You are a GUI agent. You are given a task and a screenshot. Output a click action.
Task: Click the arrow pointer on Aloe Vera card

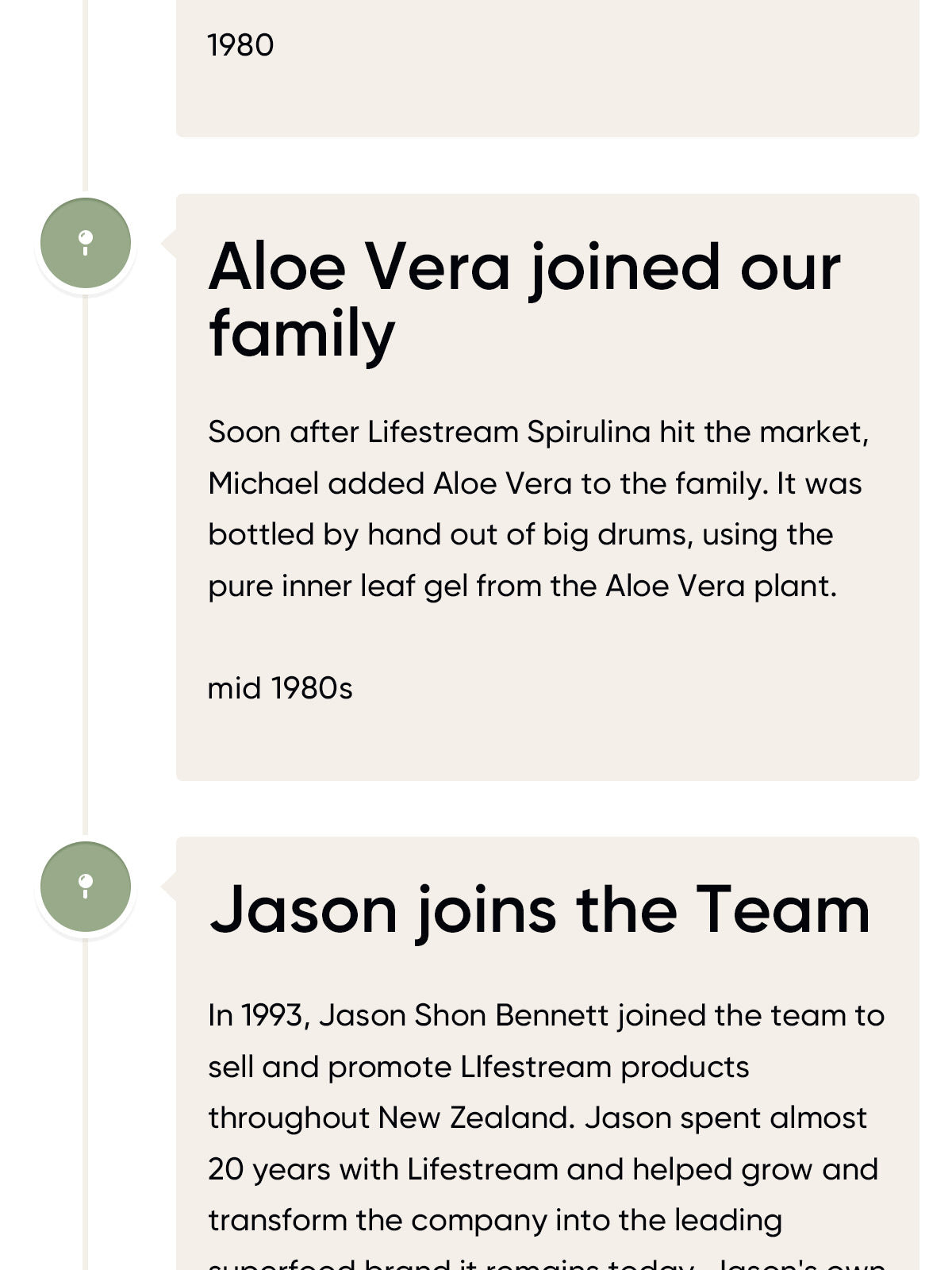[x=169, y=243]
